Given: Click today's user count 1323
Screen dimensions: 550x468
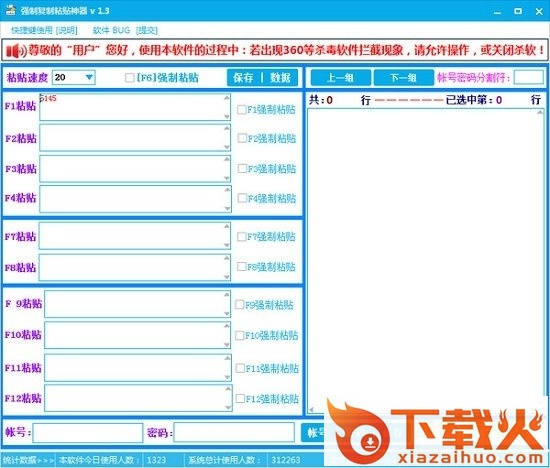Looking at the screenshot, I should tap(156, 460).
